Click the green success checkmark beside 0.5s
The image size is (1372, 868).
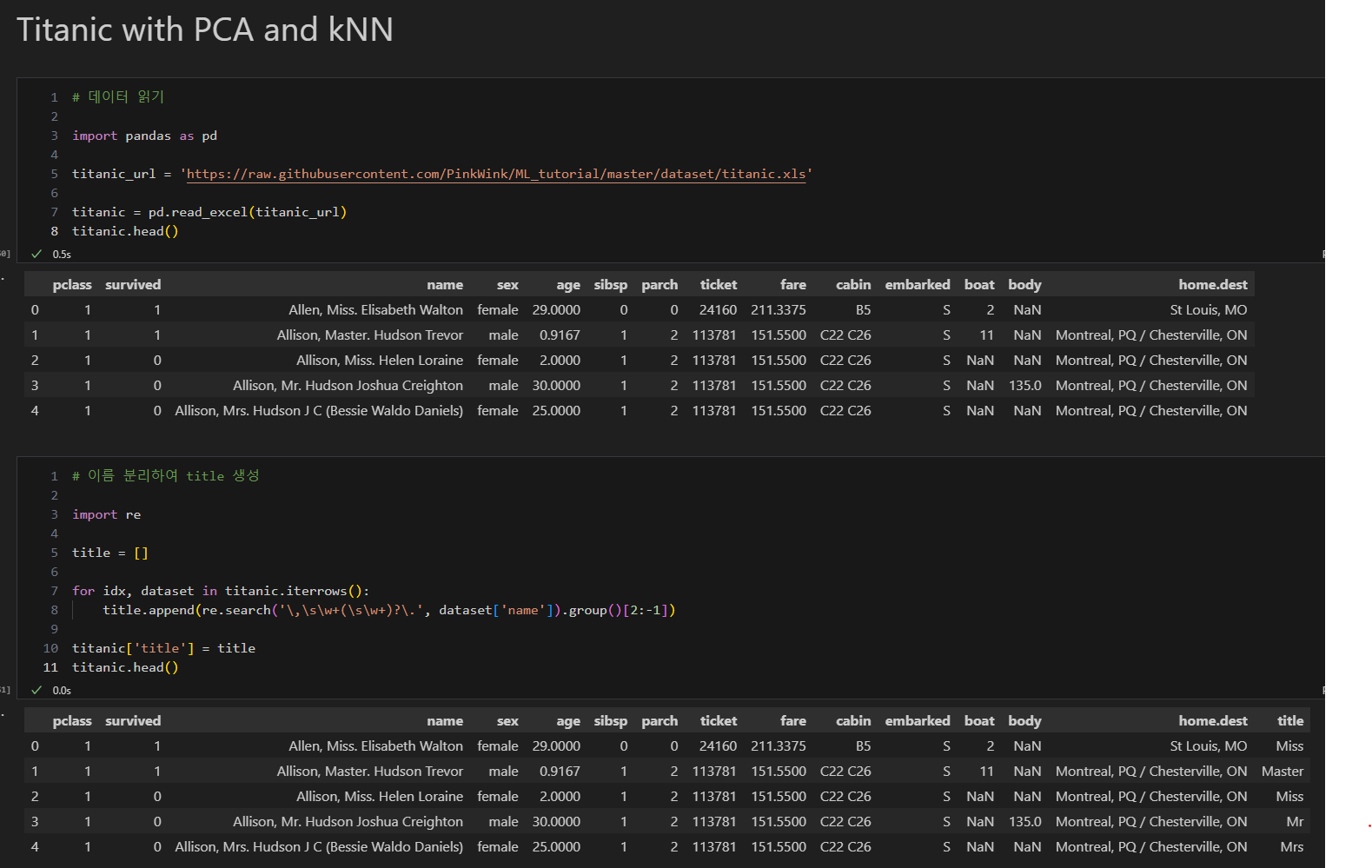36,255
